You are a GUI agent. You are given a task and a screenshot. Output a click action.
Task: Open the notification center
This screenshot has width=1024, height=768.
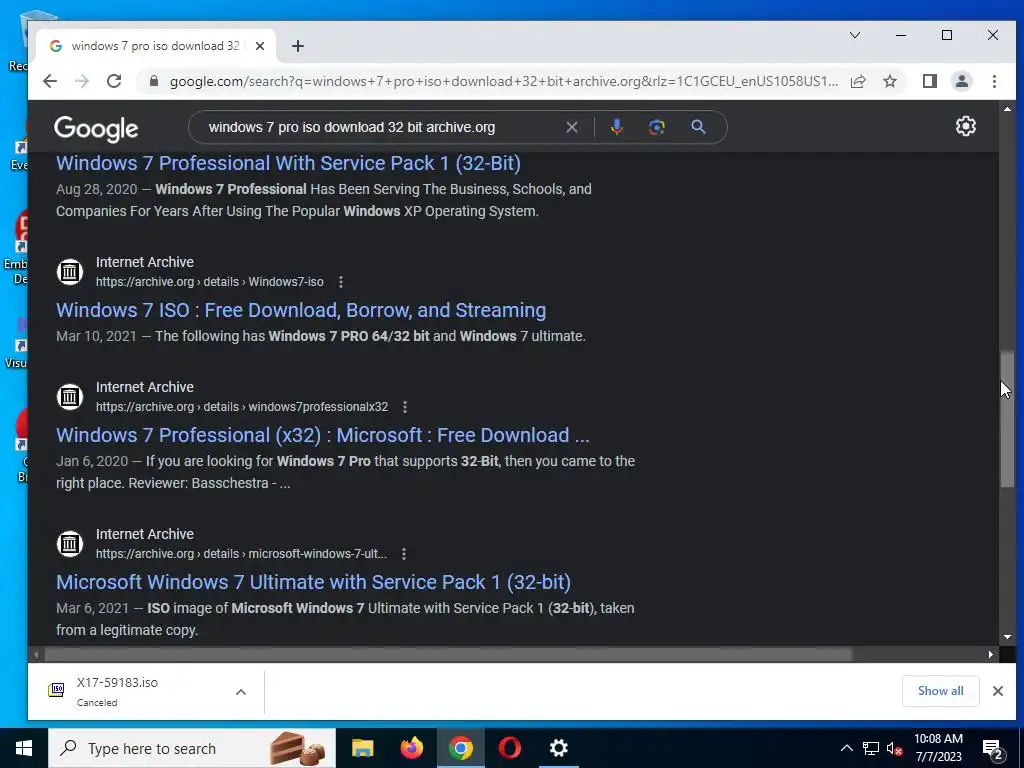pos(993,749)
